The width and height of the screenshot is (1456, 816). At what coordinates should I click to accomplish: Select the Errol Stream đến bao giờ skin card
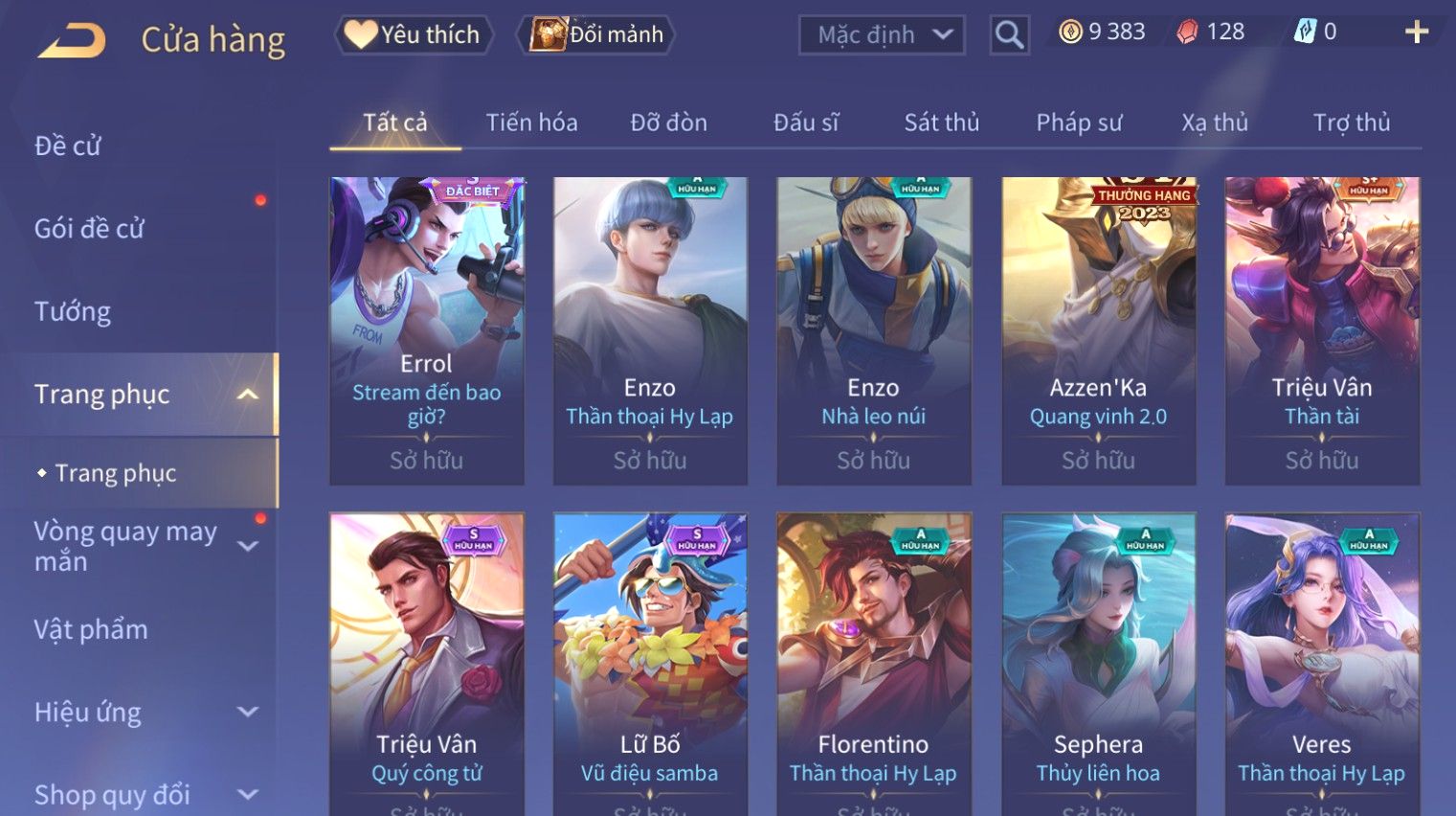[x=427, y=330]
